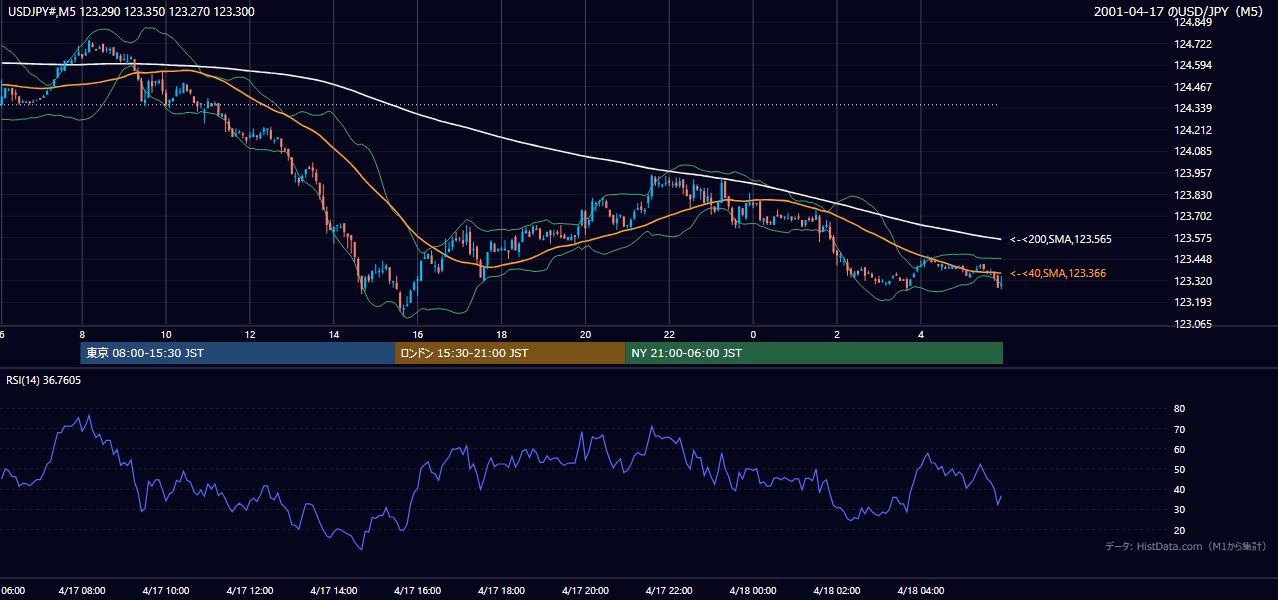Screen dimensions: 1278x600
Task: Click the 4/17 14:00 date axis label
Action: 333,590
